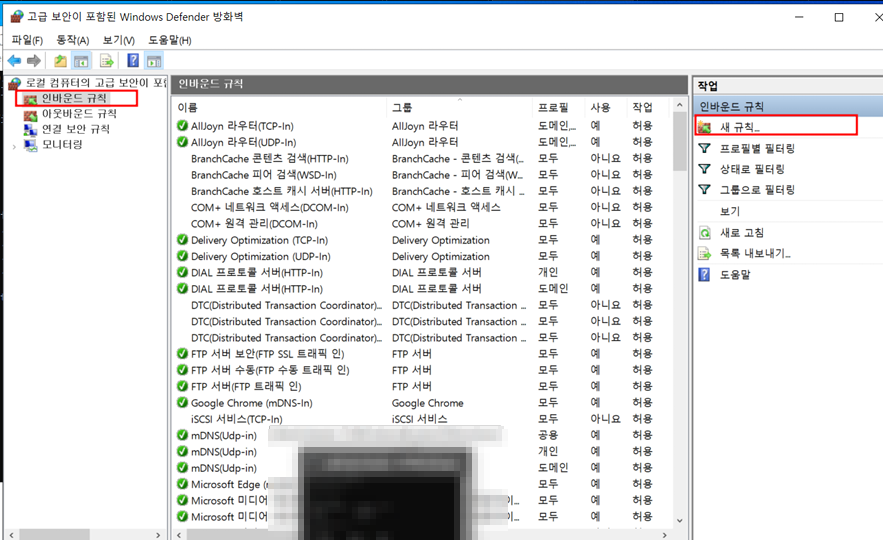Select Delivery Optimization (TCP-In) rule
The width and height of the screenshot is (886, 540).
point(259,240)
